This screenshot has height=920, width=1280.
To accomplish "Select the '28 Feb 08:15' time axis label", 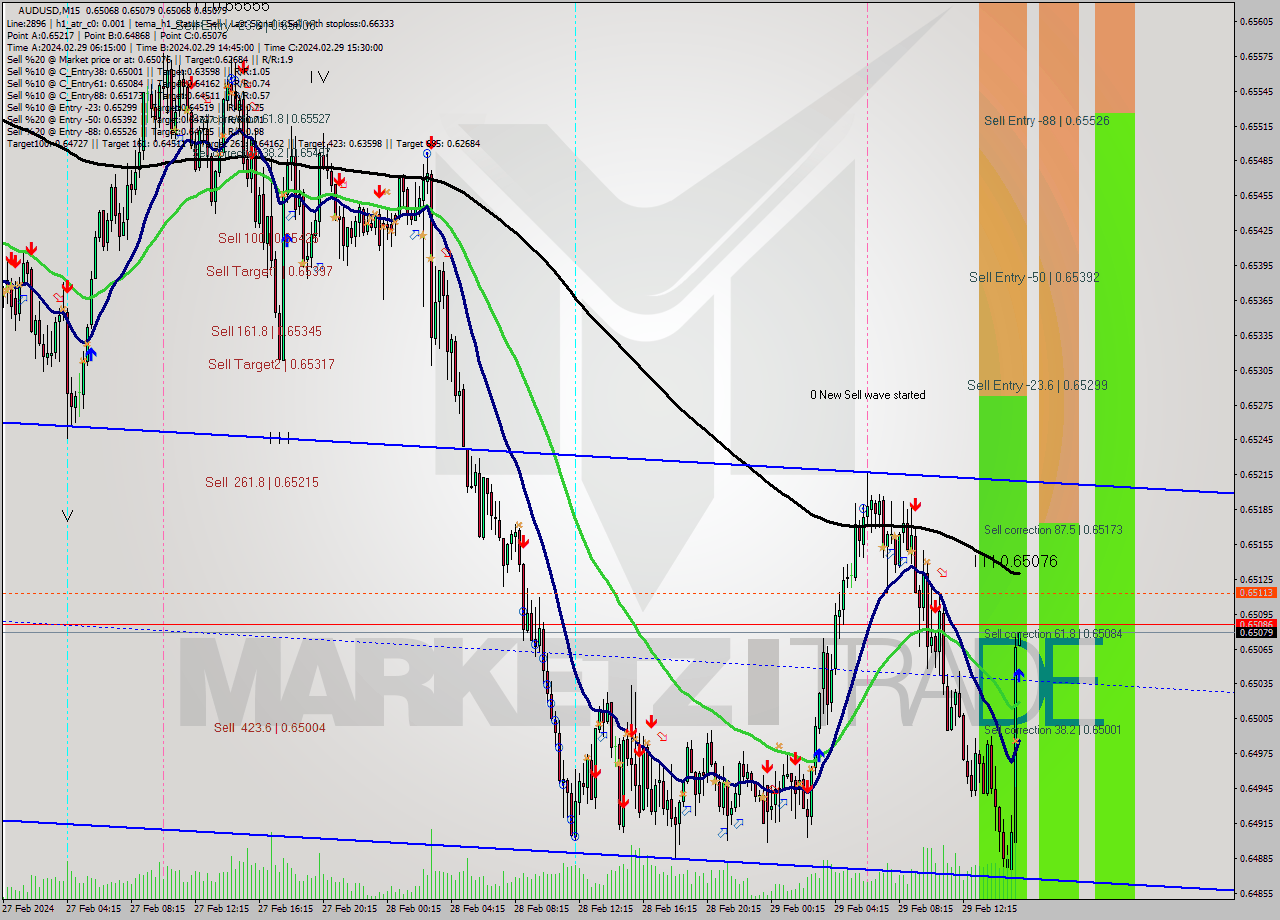I will tap(542, 910).
